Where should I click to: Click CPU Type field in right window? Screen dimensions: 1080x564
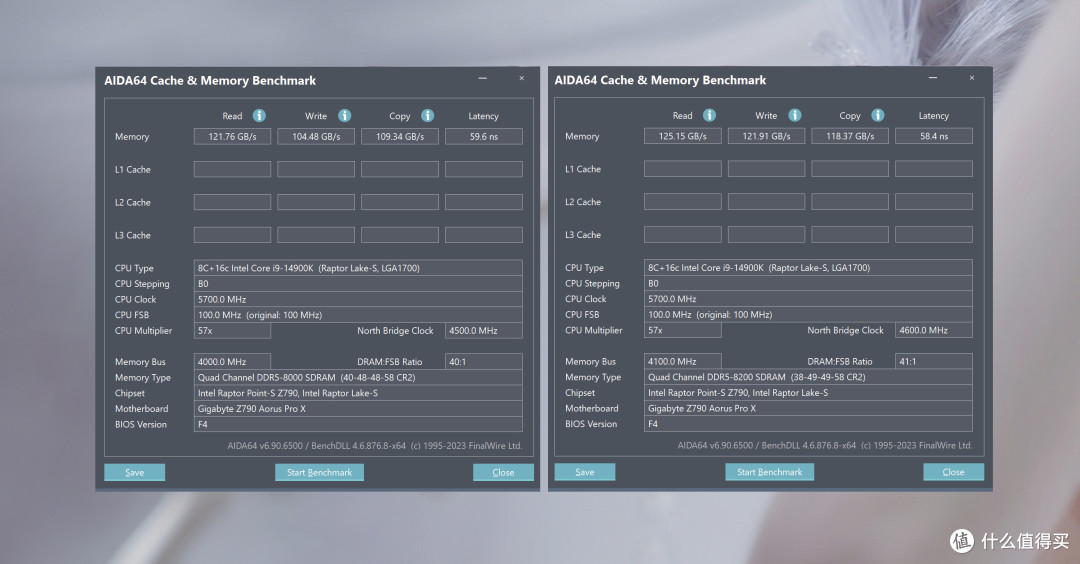tap(809, 267)
